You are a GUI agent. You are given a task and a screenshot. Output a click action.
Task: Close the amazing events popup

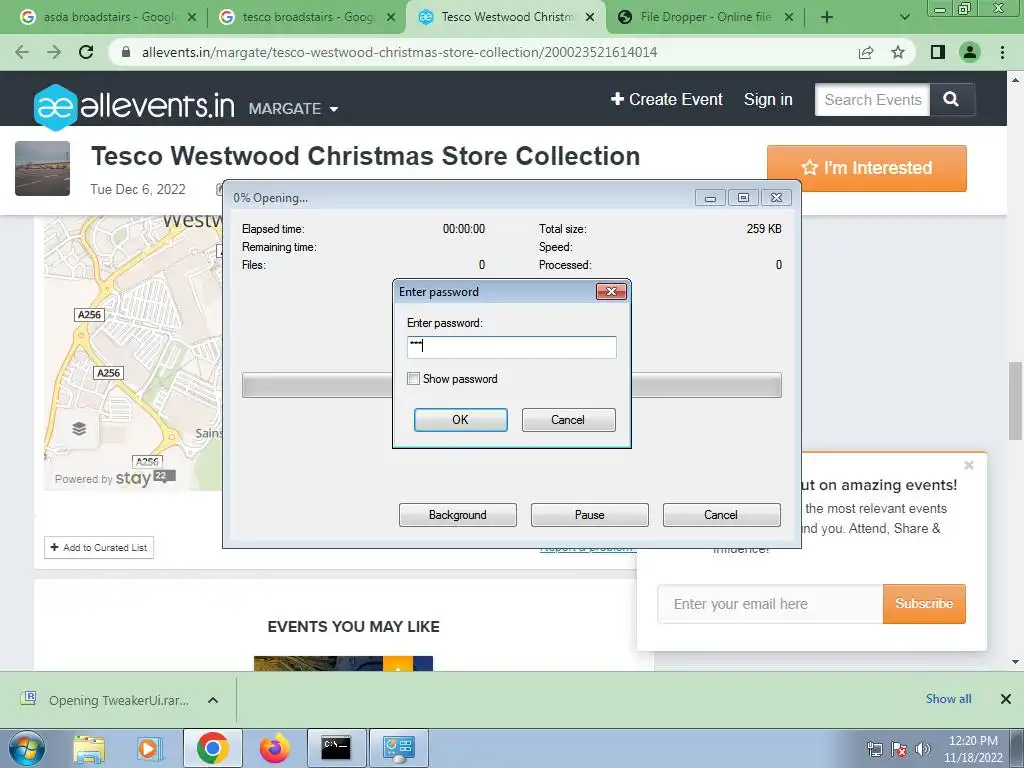click(x=969, y=465)
